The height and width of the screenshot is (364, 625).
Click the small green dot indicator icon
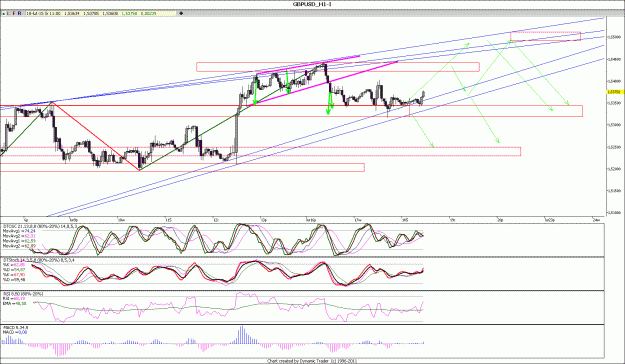[x=3, y=14]
